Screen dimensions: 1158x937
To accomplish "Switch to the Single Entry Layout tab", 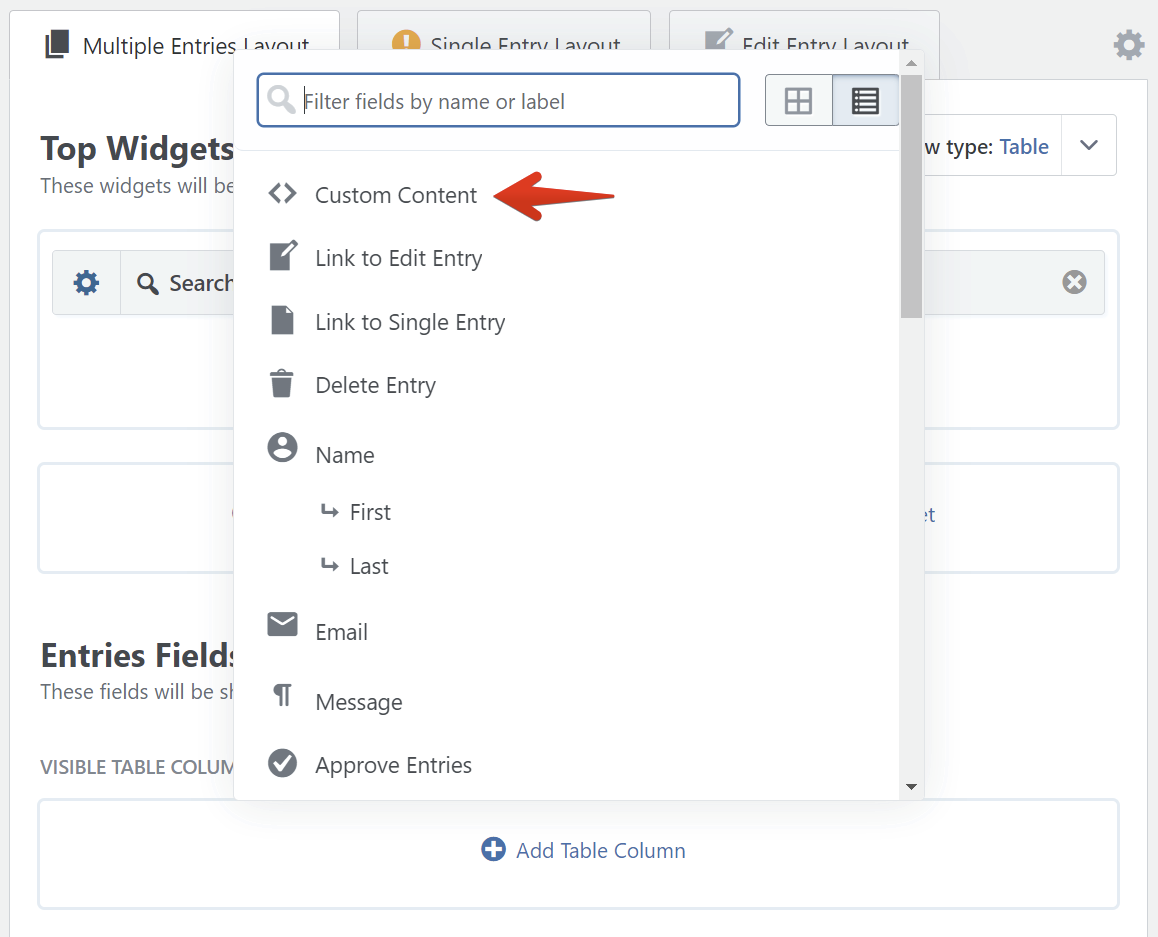I will coord(504,30).
